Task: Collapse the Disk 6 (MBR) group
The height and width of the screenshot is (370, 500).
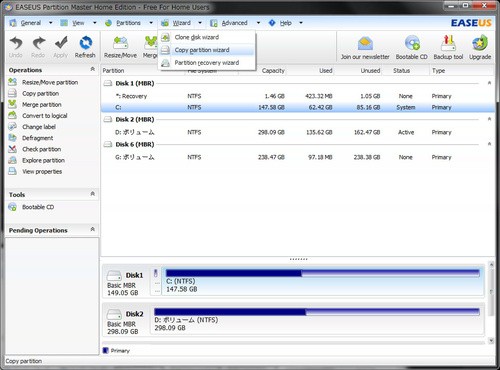Action: point(489,144)
